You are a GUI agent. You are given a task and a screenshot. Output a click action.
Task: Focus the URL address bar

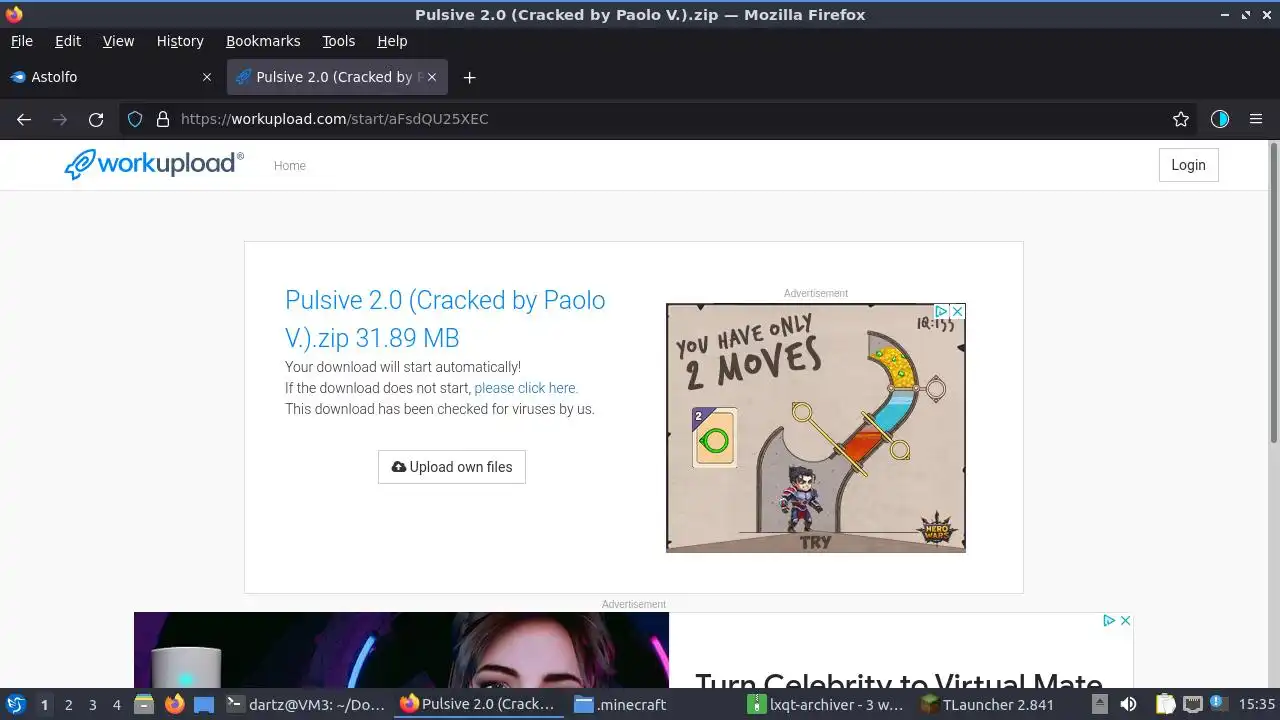[x=660, y=119]
